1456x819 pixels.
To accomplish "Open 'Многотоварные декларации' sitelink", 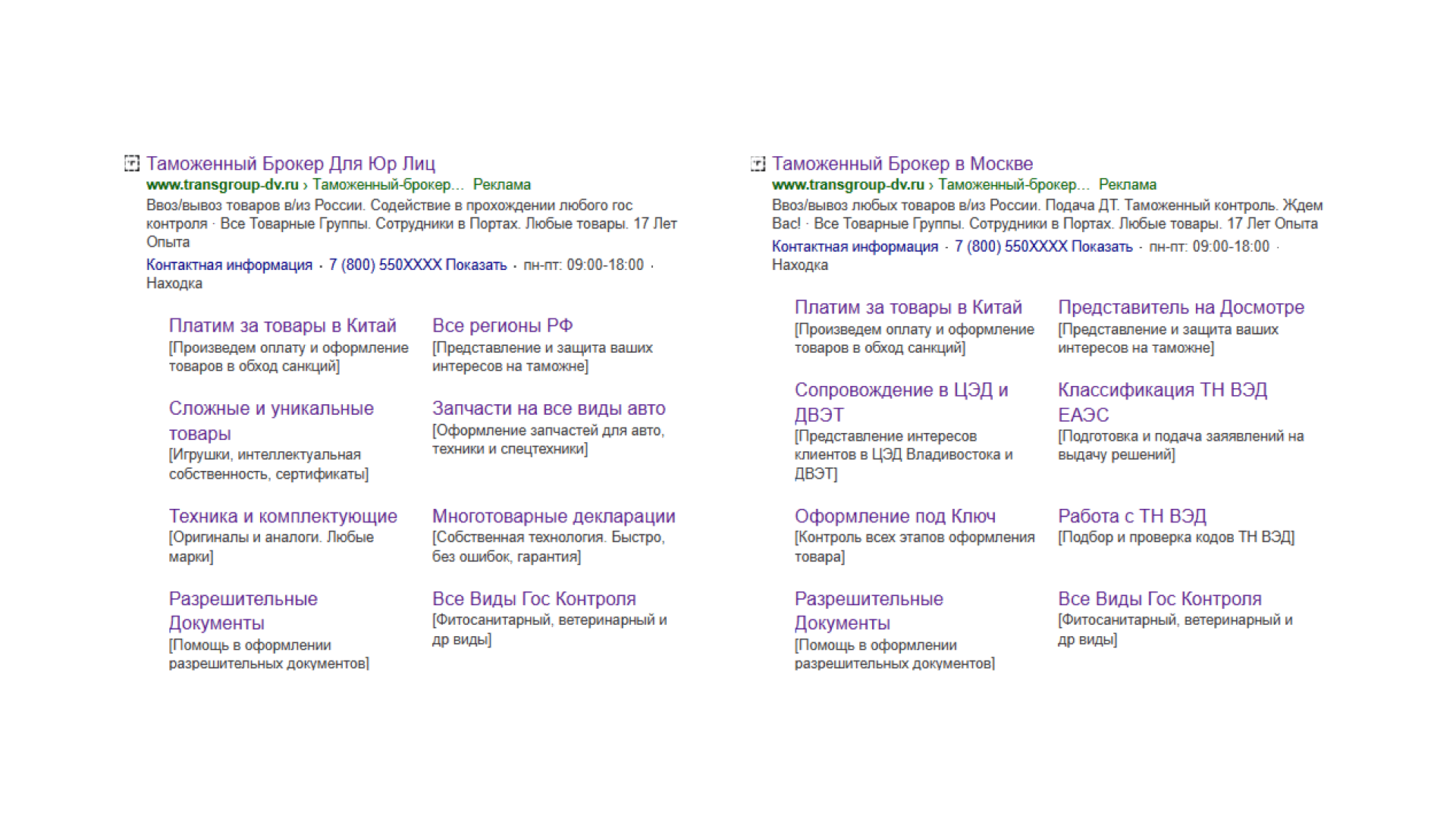I will [x=554, y=516].
